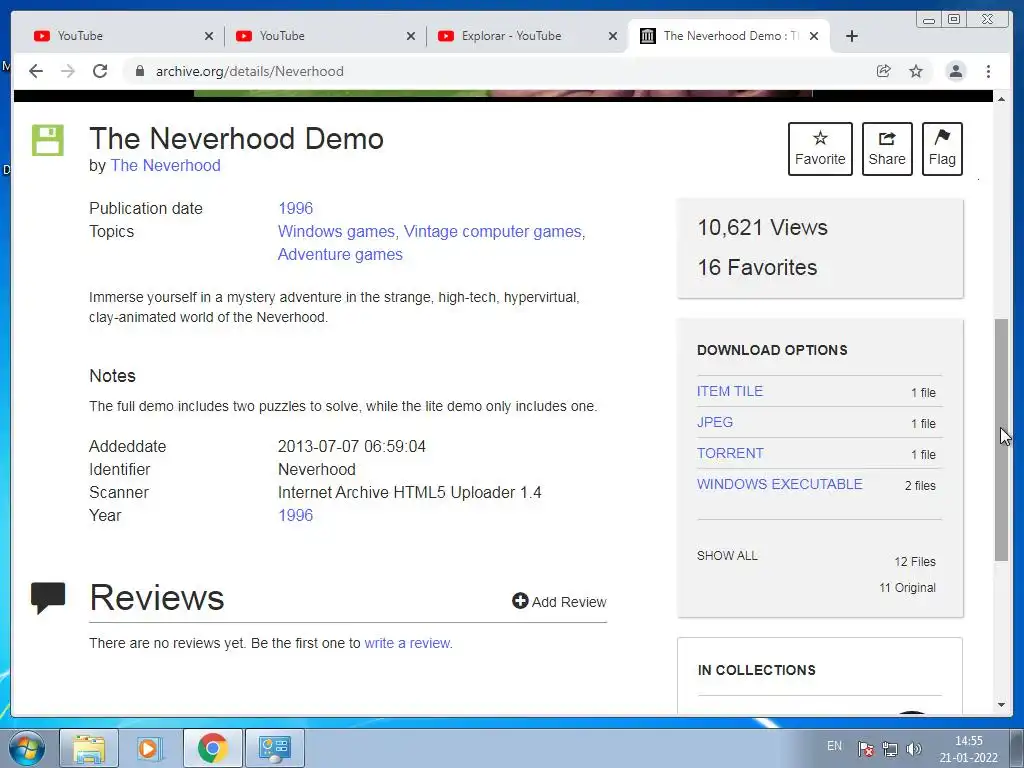
Task: Click the EN language indicator
Action: pyautogui.click(x=835, y=746)
